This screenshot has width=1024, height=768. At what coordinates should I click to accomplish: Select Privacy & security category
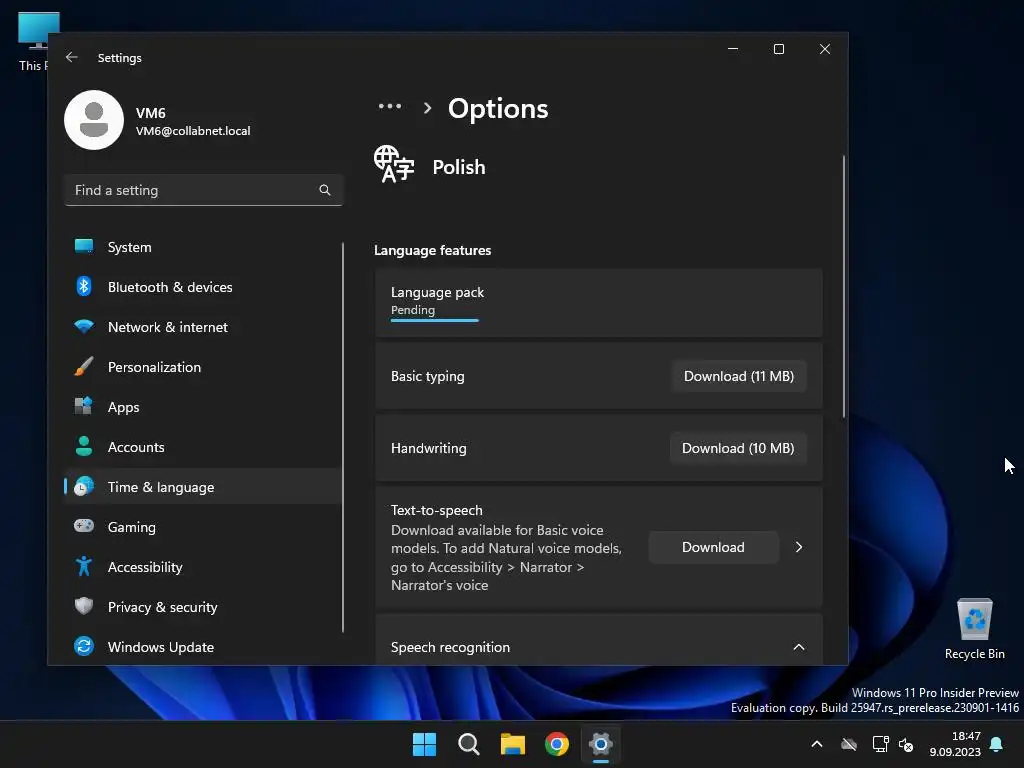(203, 606)
